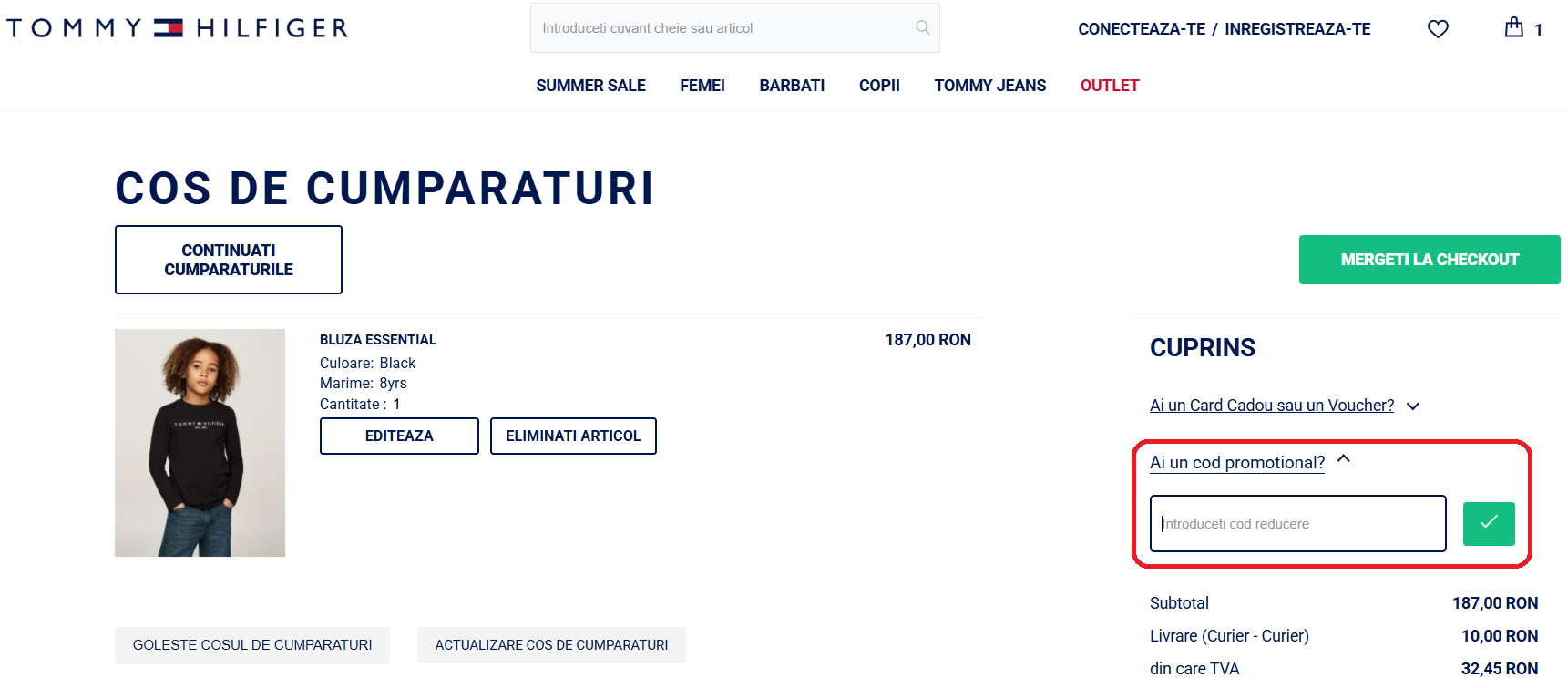This screenshot has height=688, width=1568.
Task: Collapse the promo code section chevron
Action: [1344, 459]
